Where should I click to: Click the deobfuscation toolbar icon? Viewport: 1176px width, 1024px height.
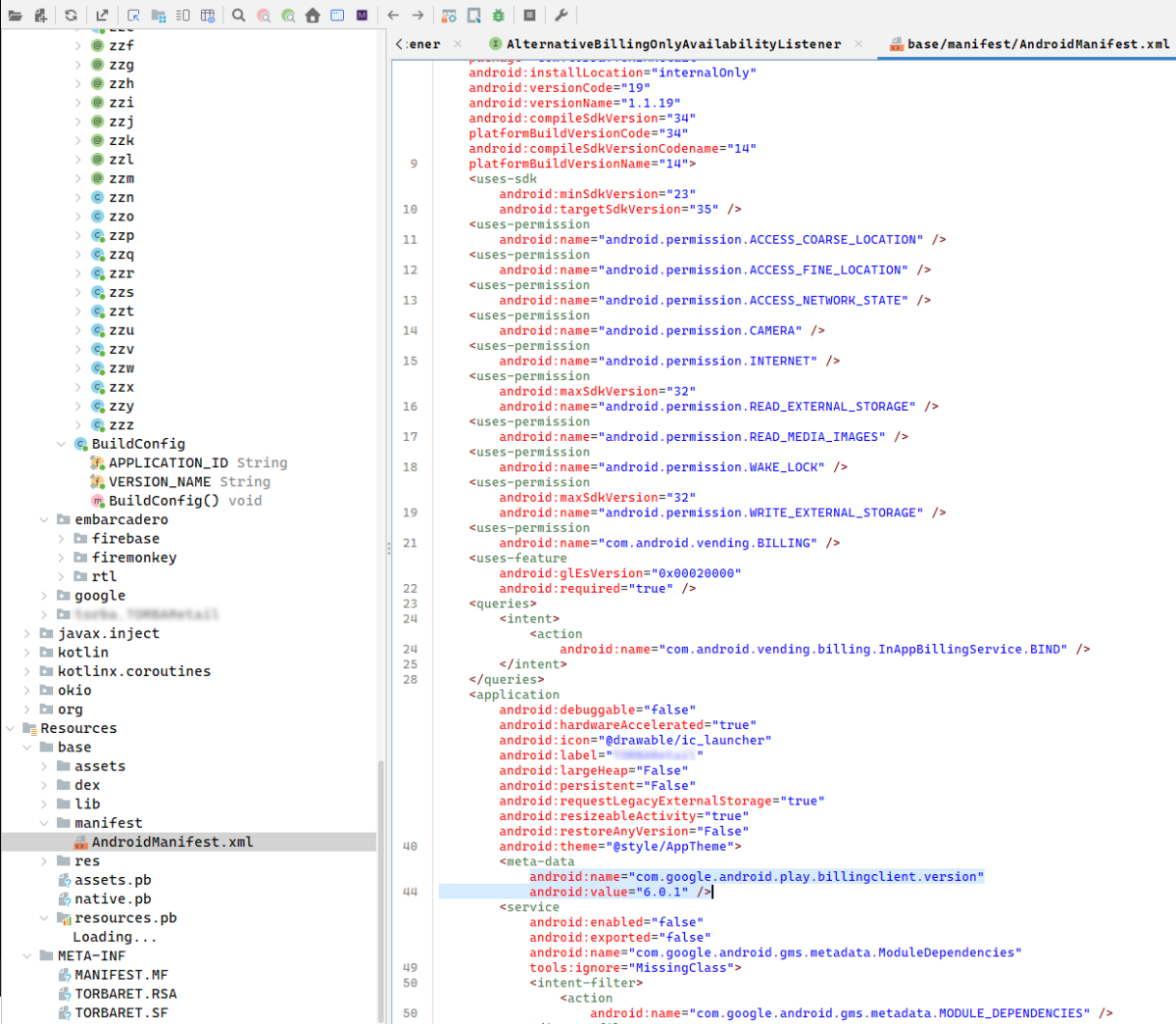pos(449,16)
